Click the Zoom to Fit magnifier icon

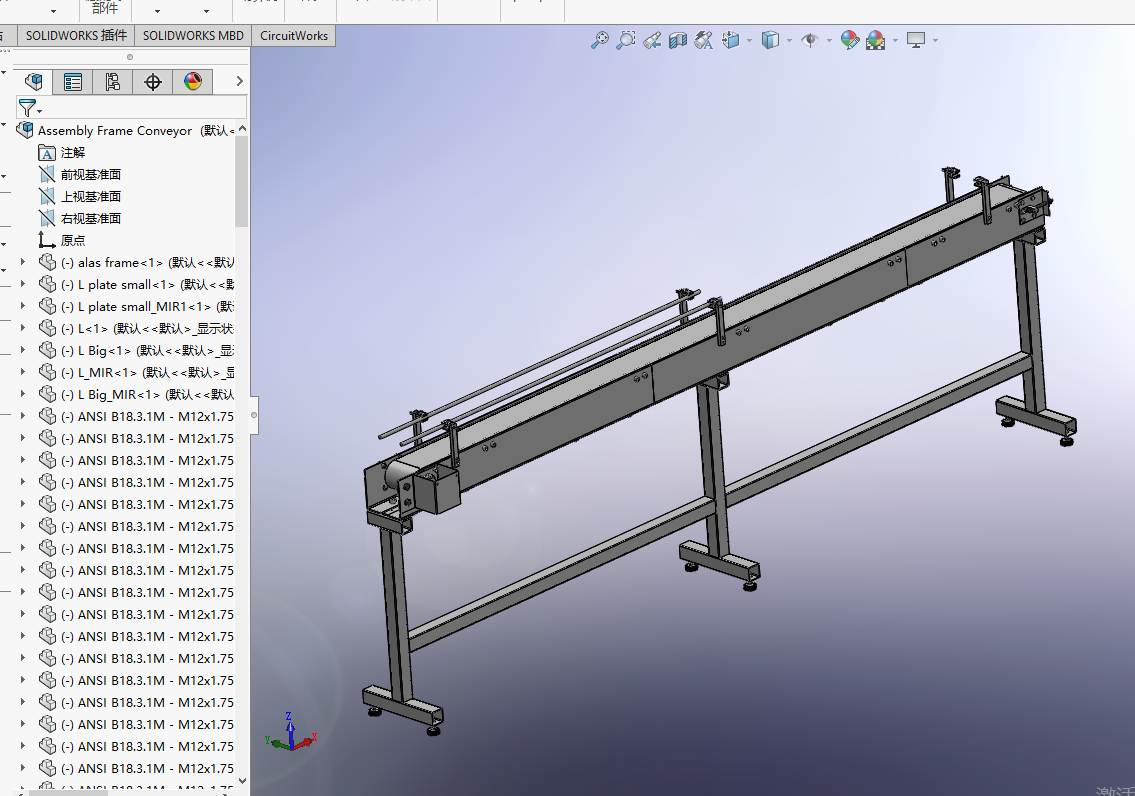(x=599, y=40)
